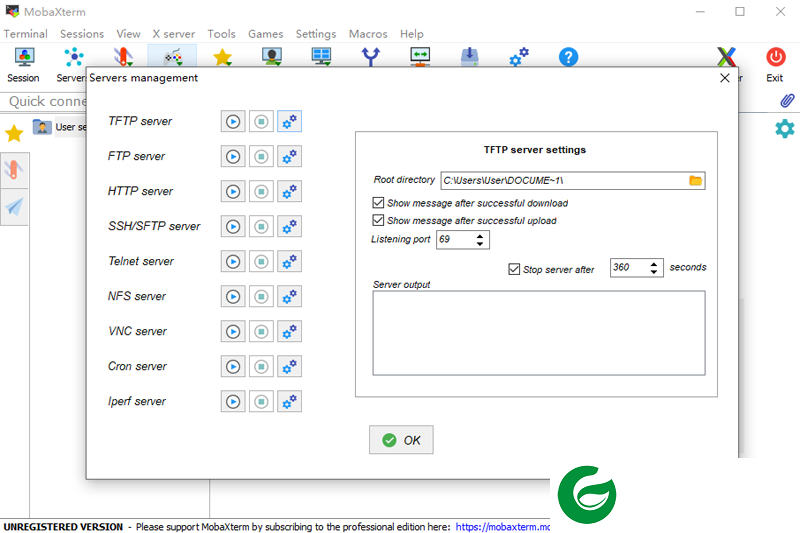
Task: Open Iperf server settings gears
Action: (289, 401)
